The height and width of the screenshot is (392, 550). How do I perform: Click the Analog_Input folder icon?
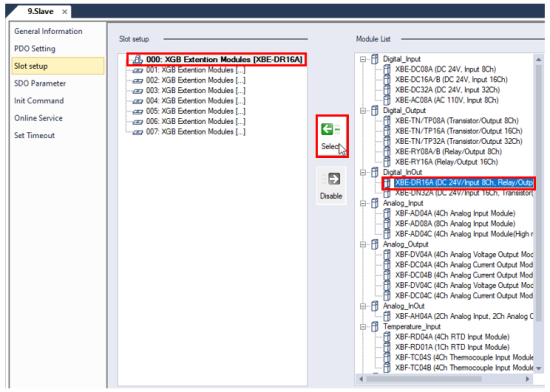(x=375, y=203)
